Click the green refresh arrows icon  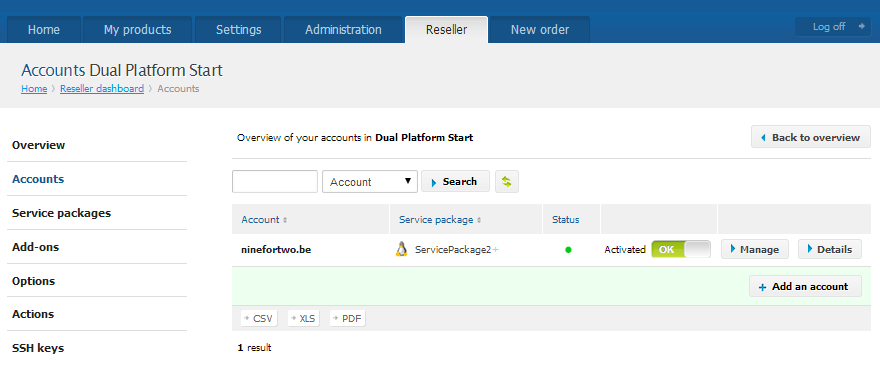click(x=507, y=182)
